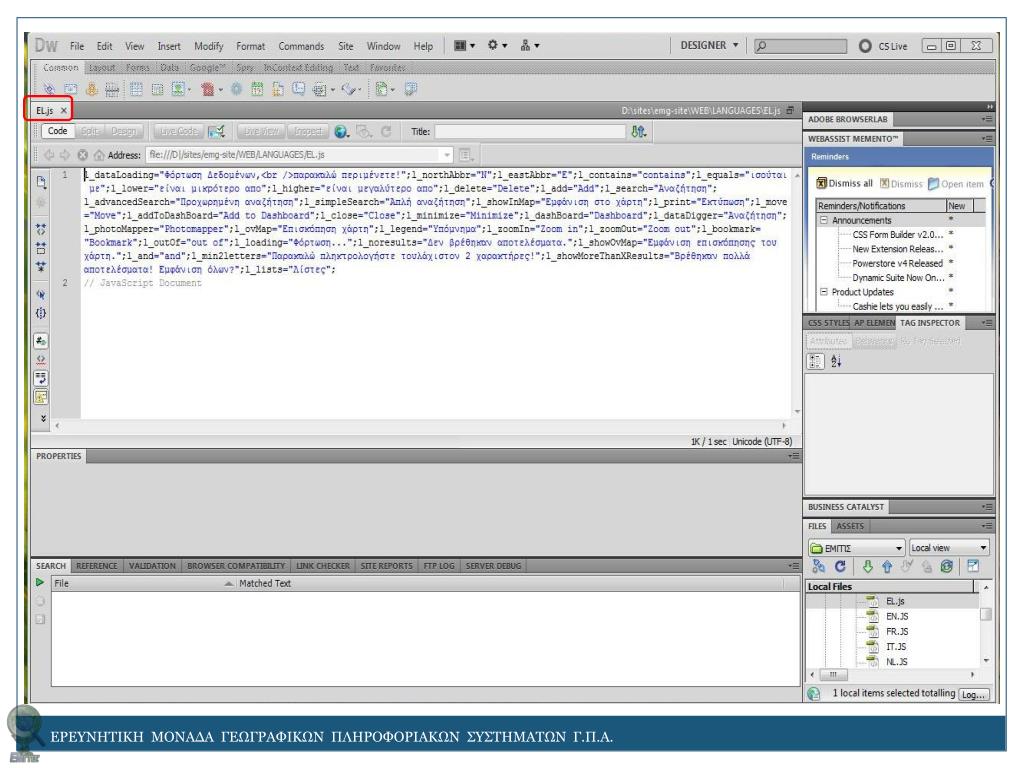The width and height of the screenshot is (1024, 768).
Task: Click the Files panel horizontal scrollbar
Action: click(x=893, y=675)
